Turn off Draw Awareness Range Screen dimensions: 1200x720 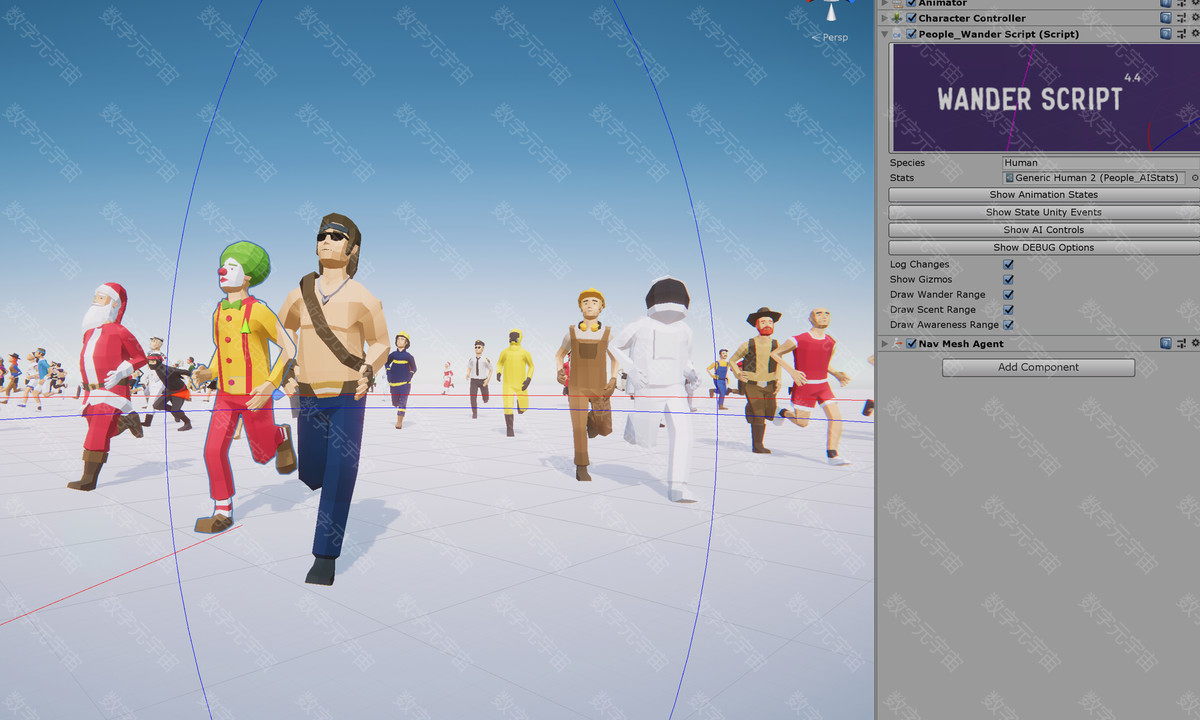(x=1008, y=325)
